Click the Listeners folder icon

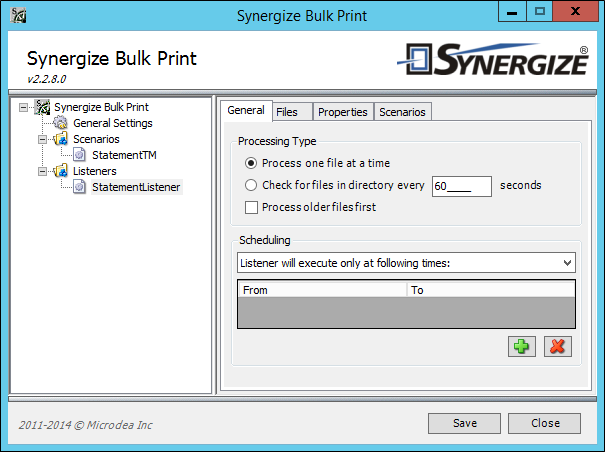[61, 171]
